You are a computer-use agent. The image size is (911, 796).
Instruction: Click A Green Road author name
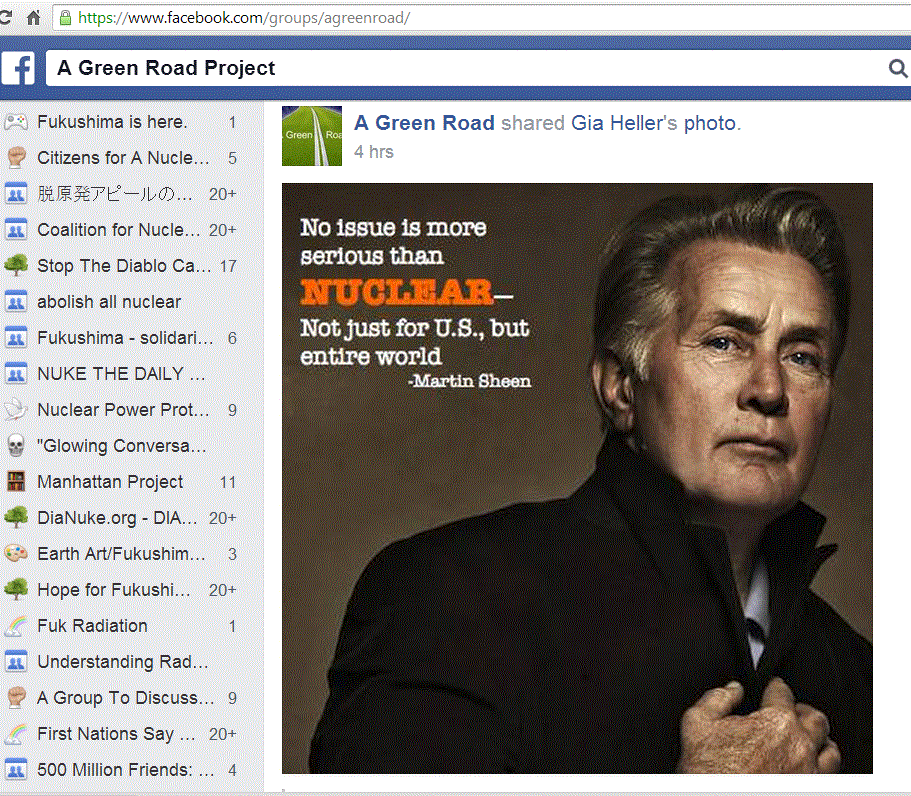pyautogui.click(x=424, y=123)
